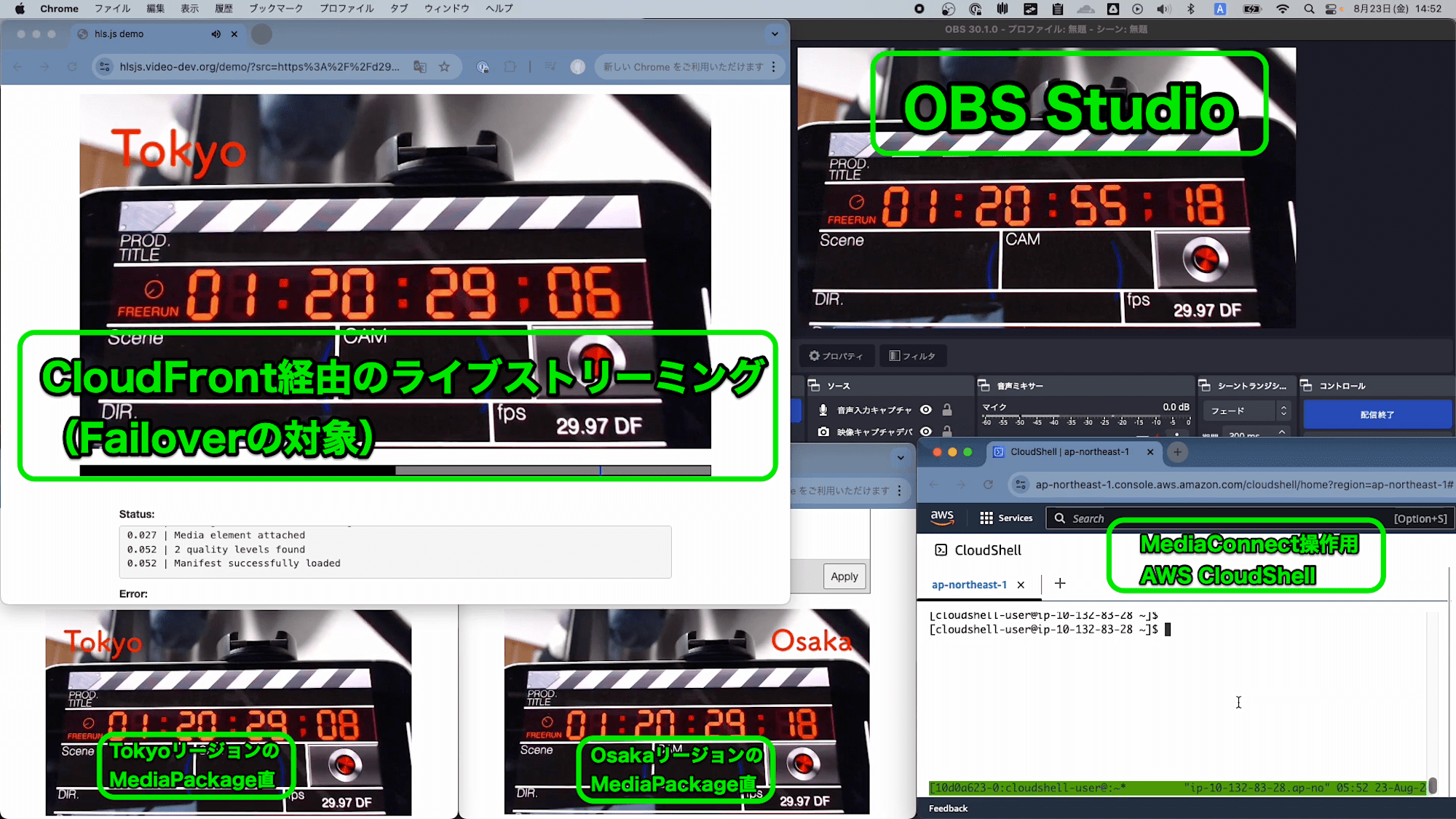Open the プロファイル menu in menu bar
Viewport: 1456px width, 819px height.
[347, 9]
